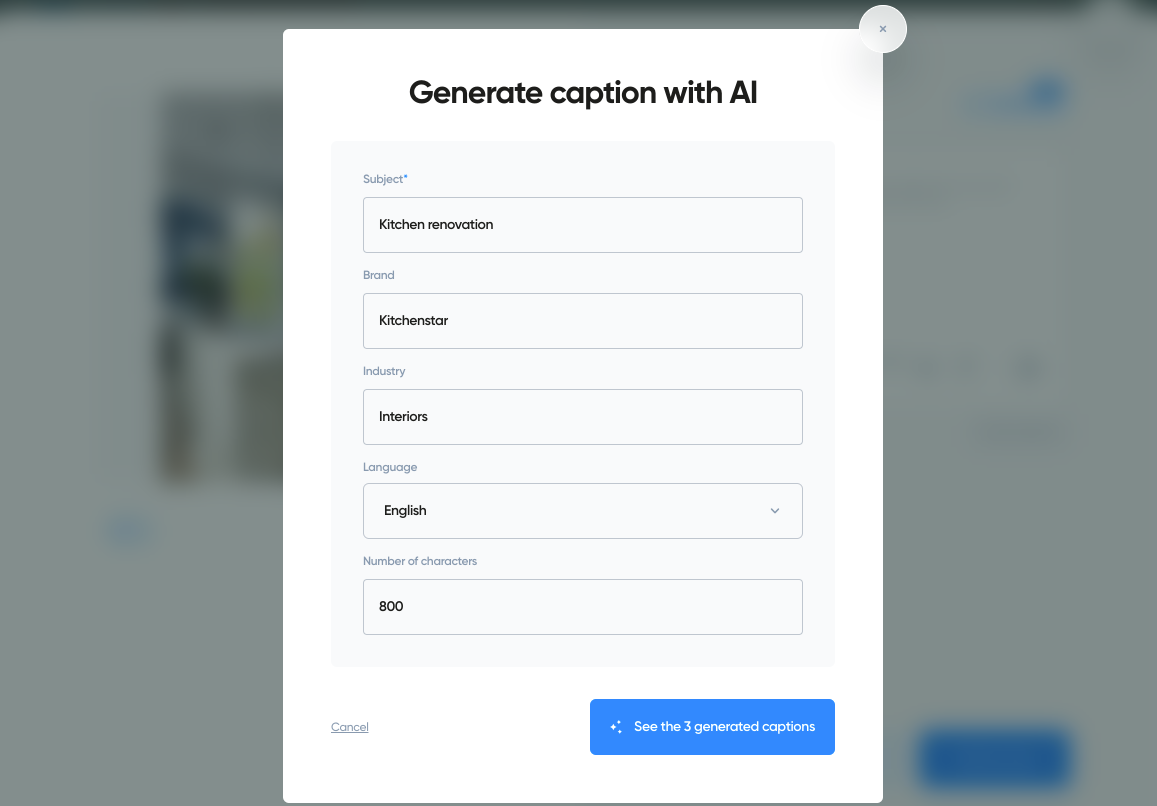This screenshot has height=806, width=1157.
Task: Click the Generate caption with AI heading
Action: (583, 93)
